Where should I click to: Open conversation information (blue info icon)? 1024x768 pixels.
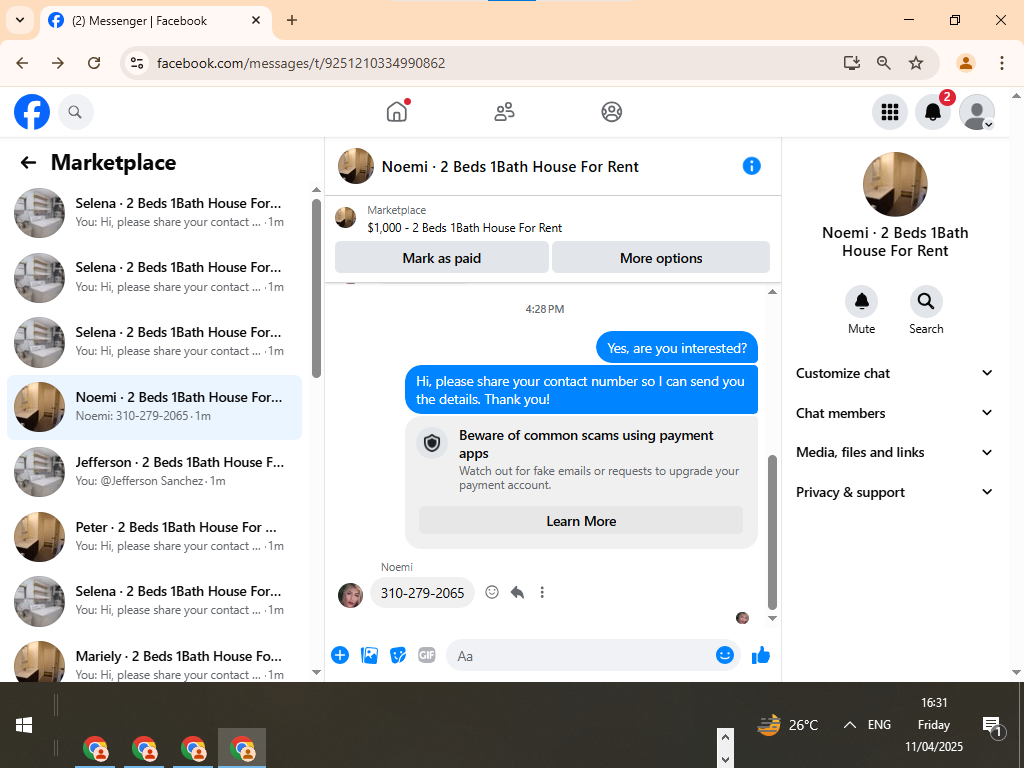click(752, 166)
